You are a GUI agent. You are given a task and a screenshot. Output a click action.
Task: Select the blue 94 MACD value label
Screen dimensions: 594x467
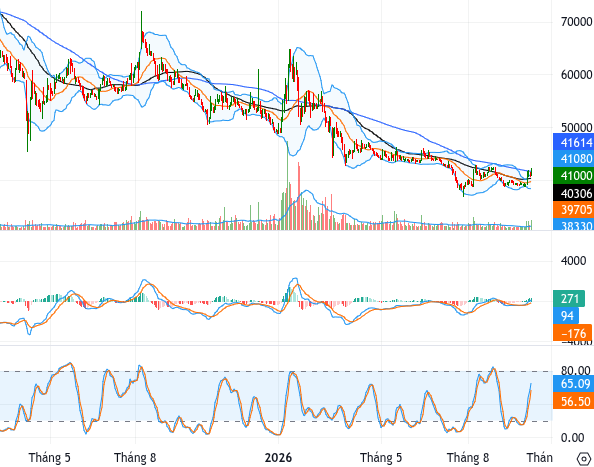tap(566, 315)
